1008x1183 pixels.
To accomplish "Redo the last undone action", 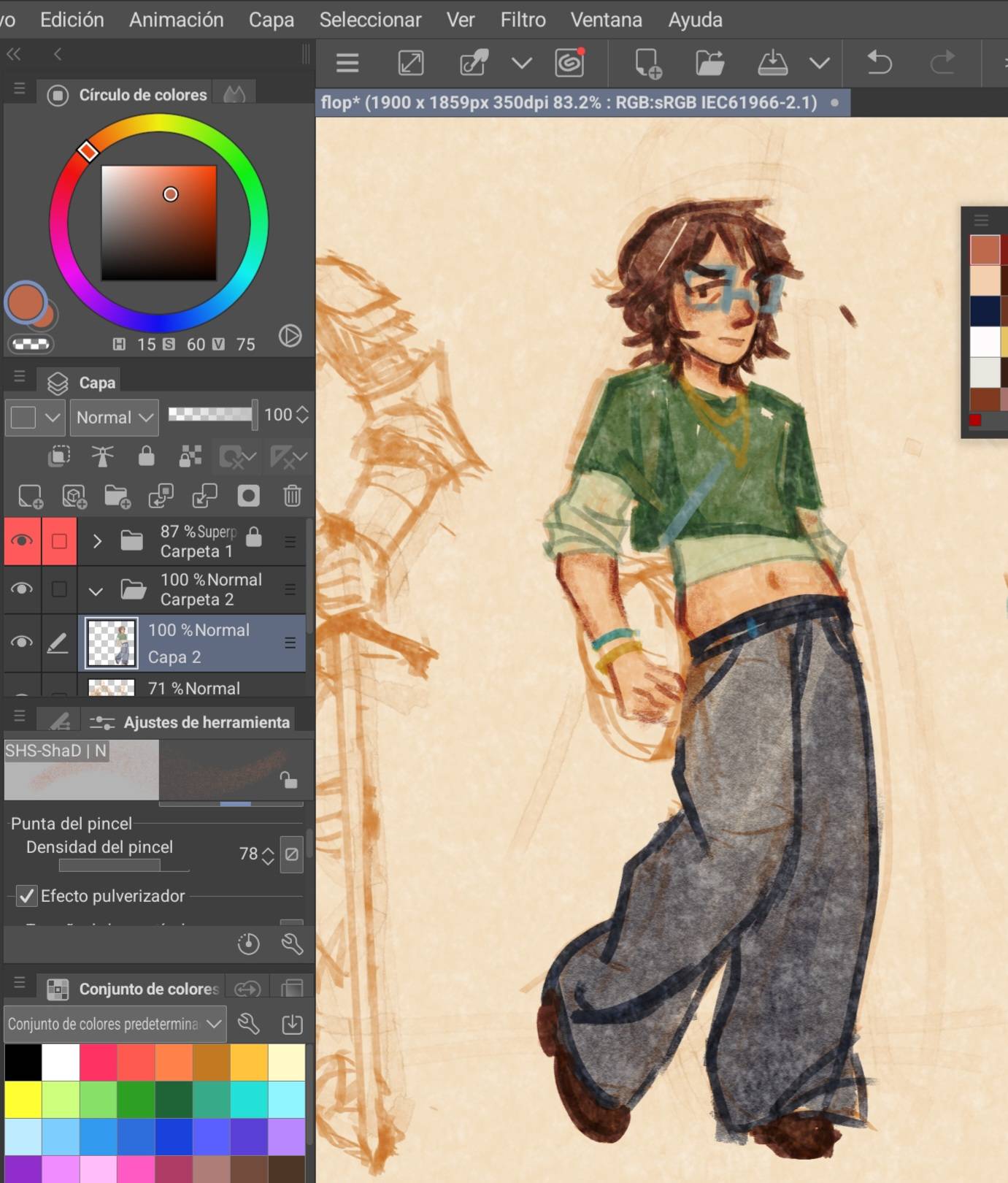I will [x=942, y=64].
